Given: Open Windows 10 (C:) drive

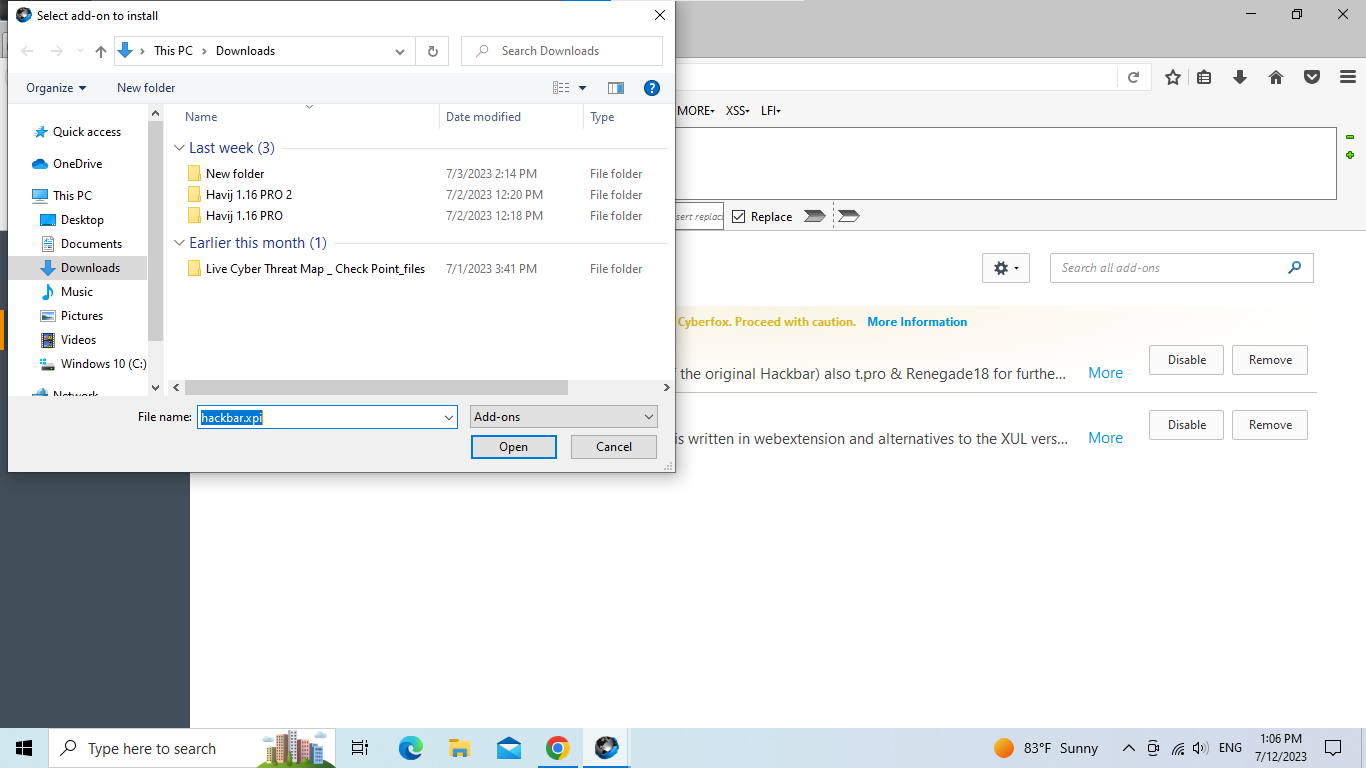Looking at the screenshot, I should coord(103,364).
